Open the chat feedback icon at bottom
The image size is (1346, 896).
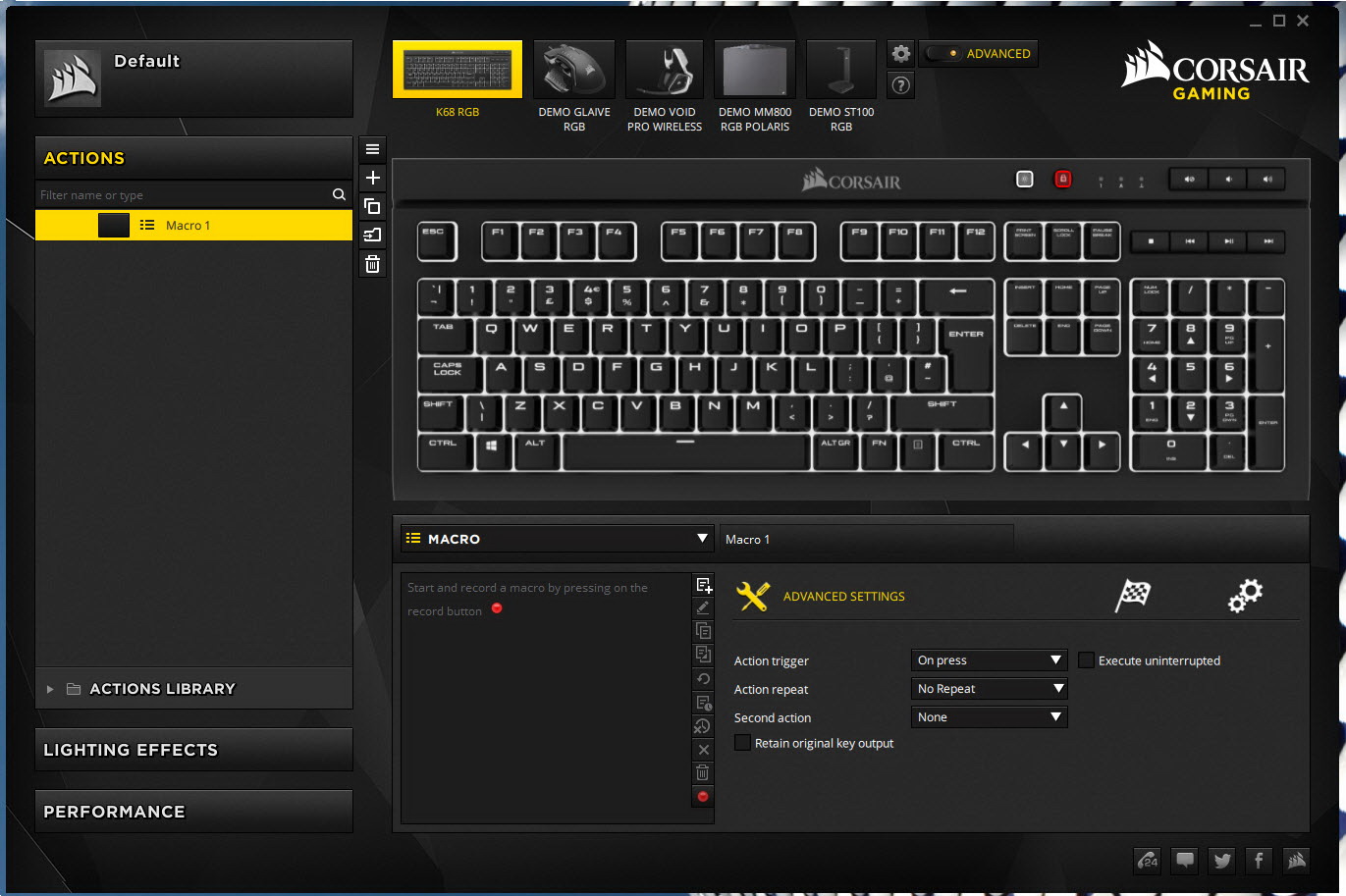click(1185, 861)
